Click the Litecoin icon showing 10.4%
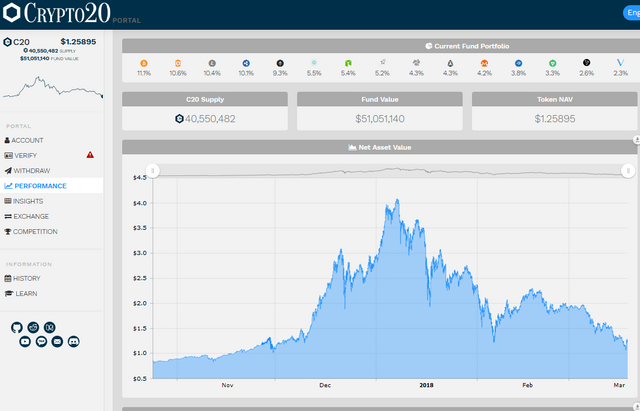 click(212, 63)
